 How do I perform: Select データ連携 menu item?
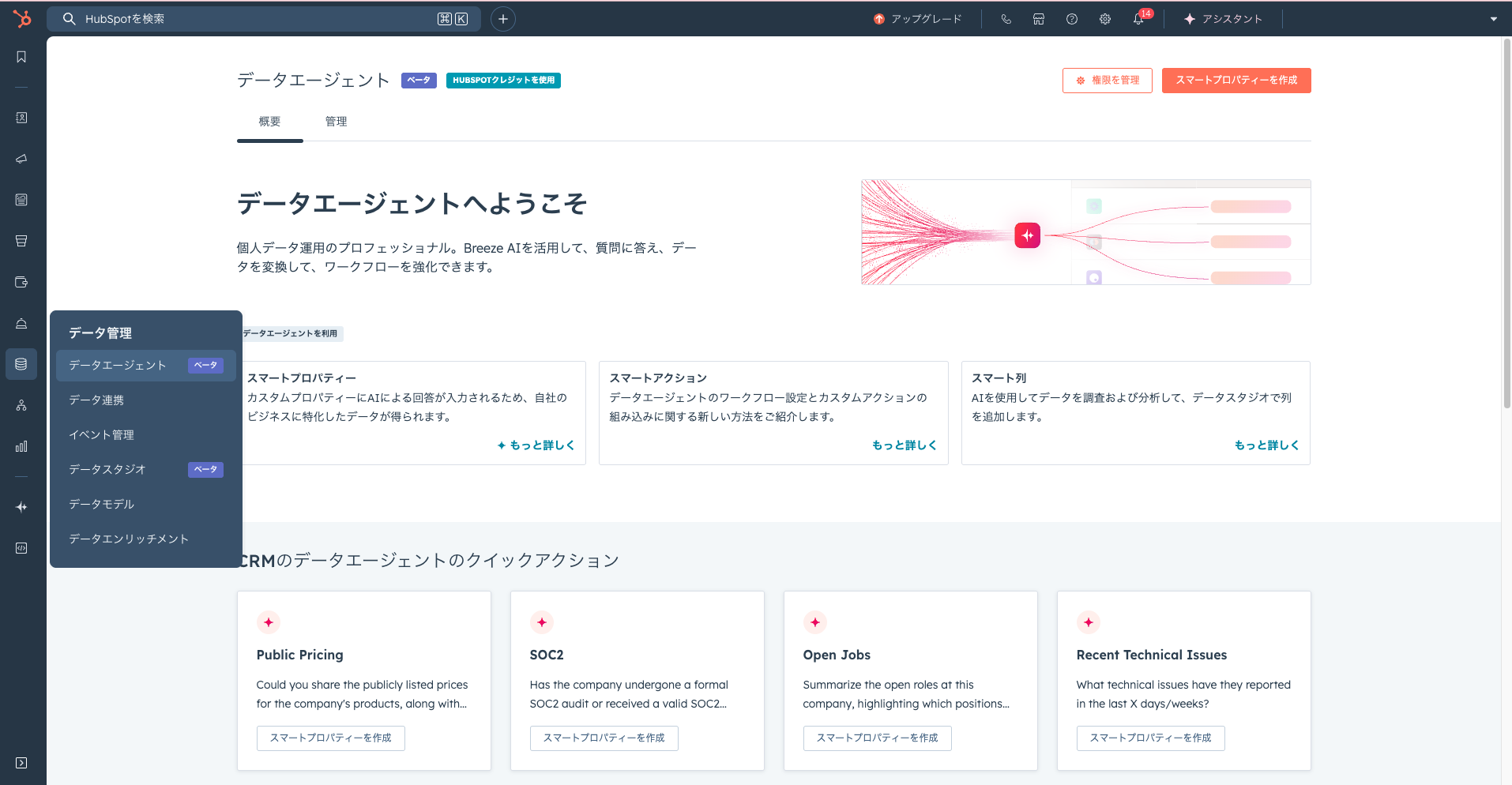[x=96, y=400]
